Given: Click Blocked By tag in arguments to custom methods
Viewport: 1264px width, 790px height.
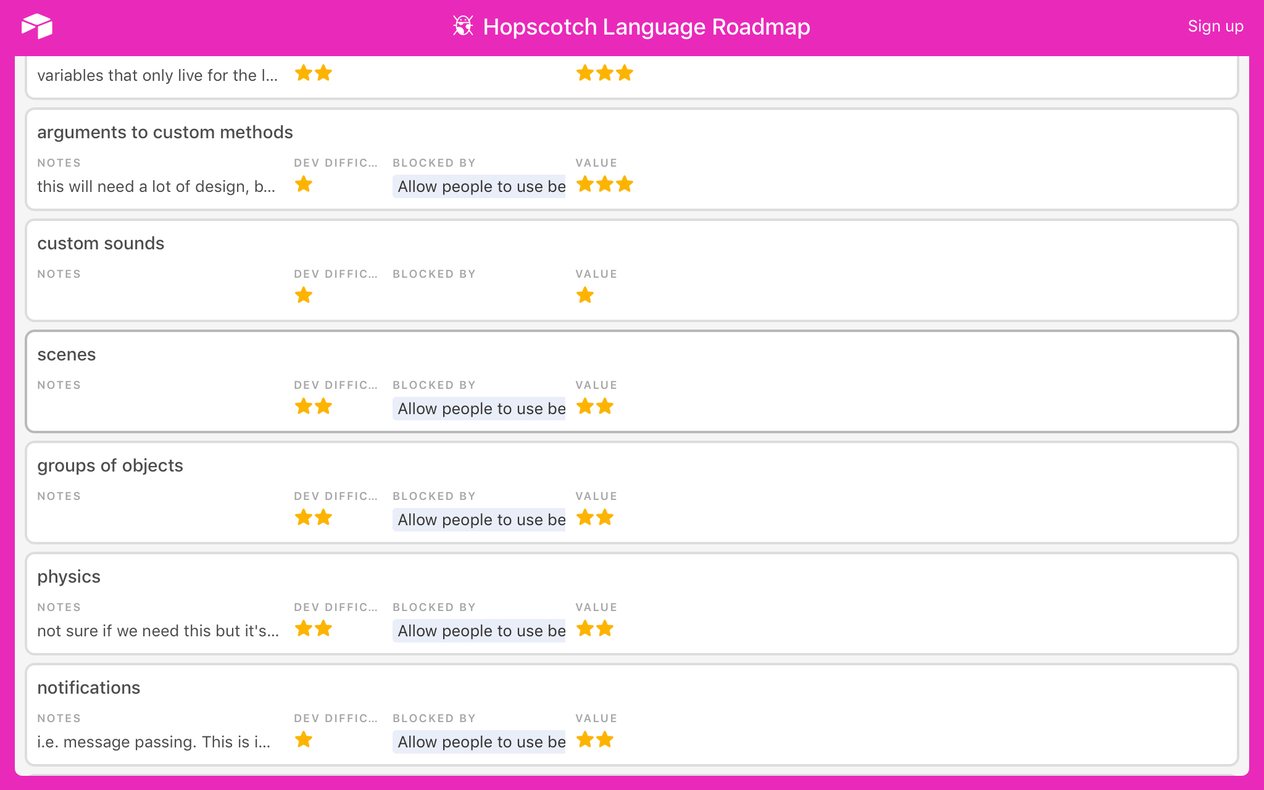Looking at the screenshot, I should [479, 186].
